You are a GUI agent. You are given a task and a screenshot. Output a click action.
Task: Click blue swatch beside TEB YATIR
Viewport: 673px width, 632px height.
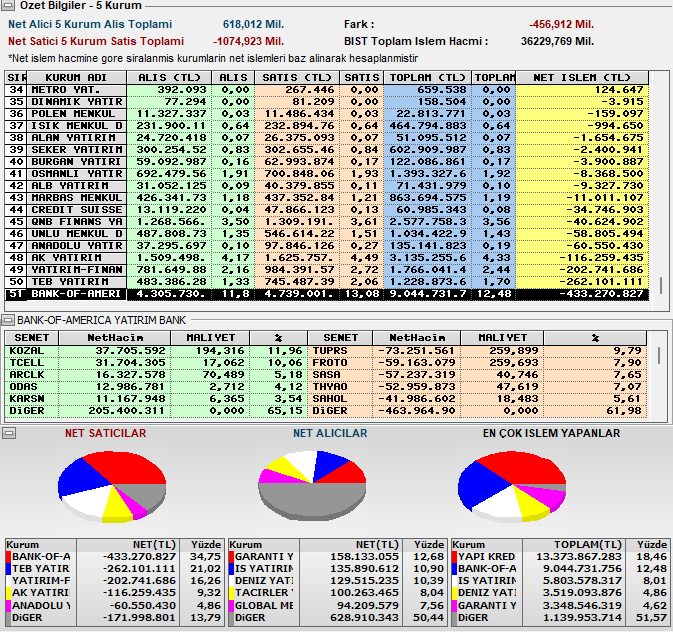(x=8, y=569)
